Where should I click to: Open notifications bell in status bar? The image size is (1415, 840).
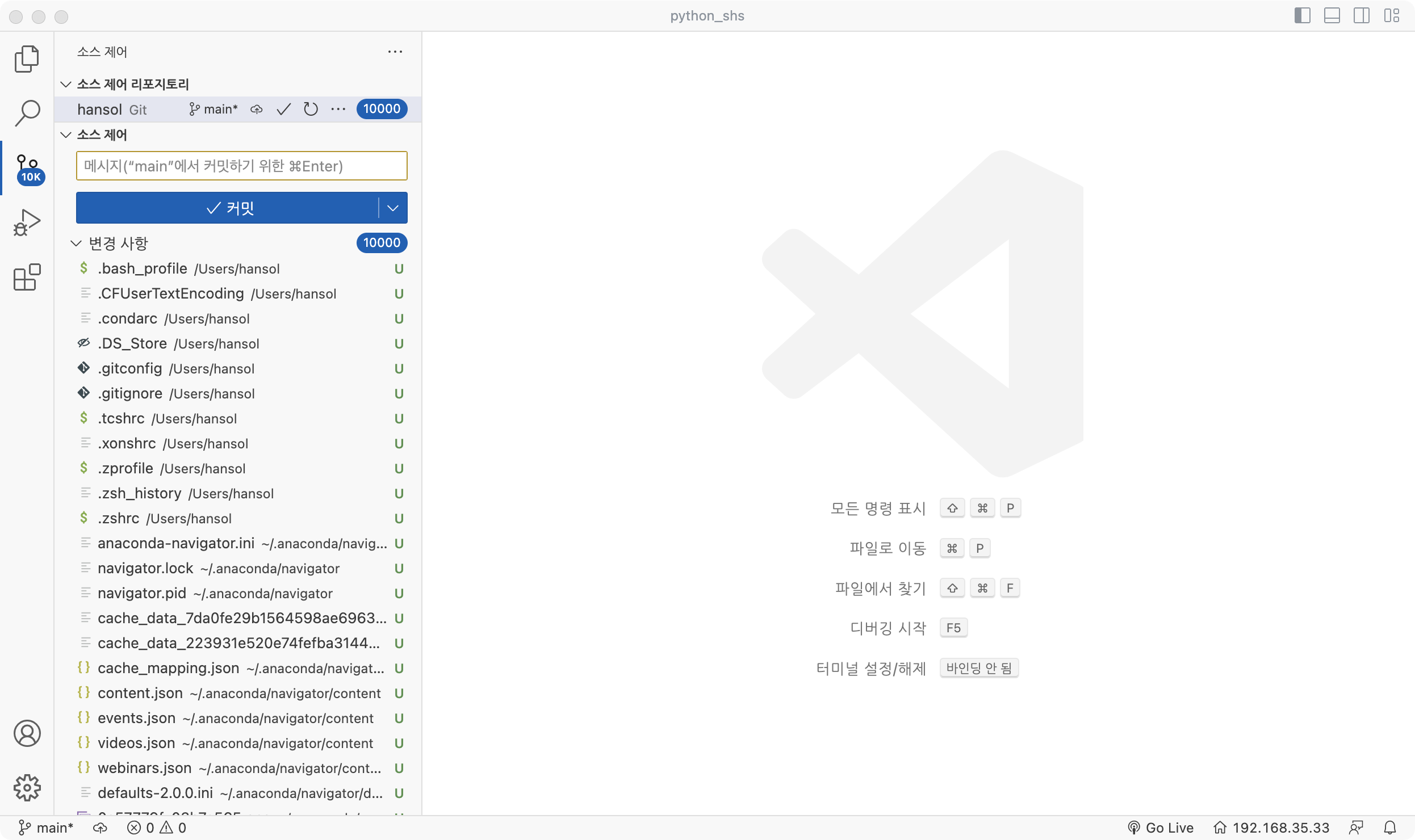1389,828
